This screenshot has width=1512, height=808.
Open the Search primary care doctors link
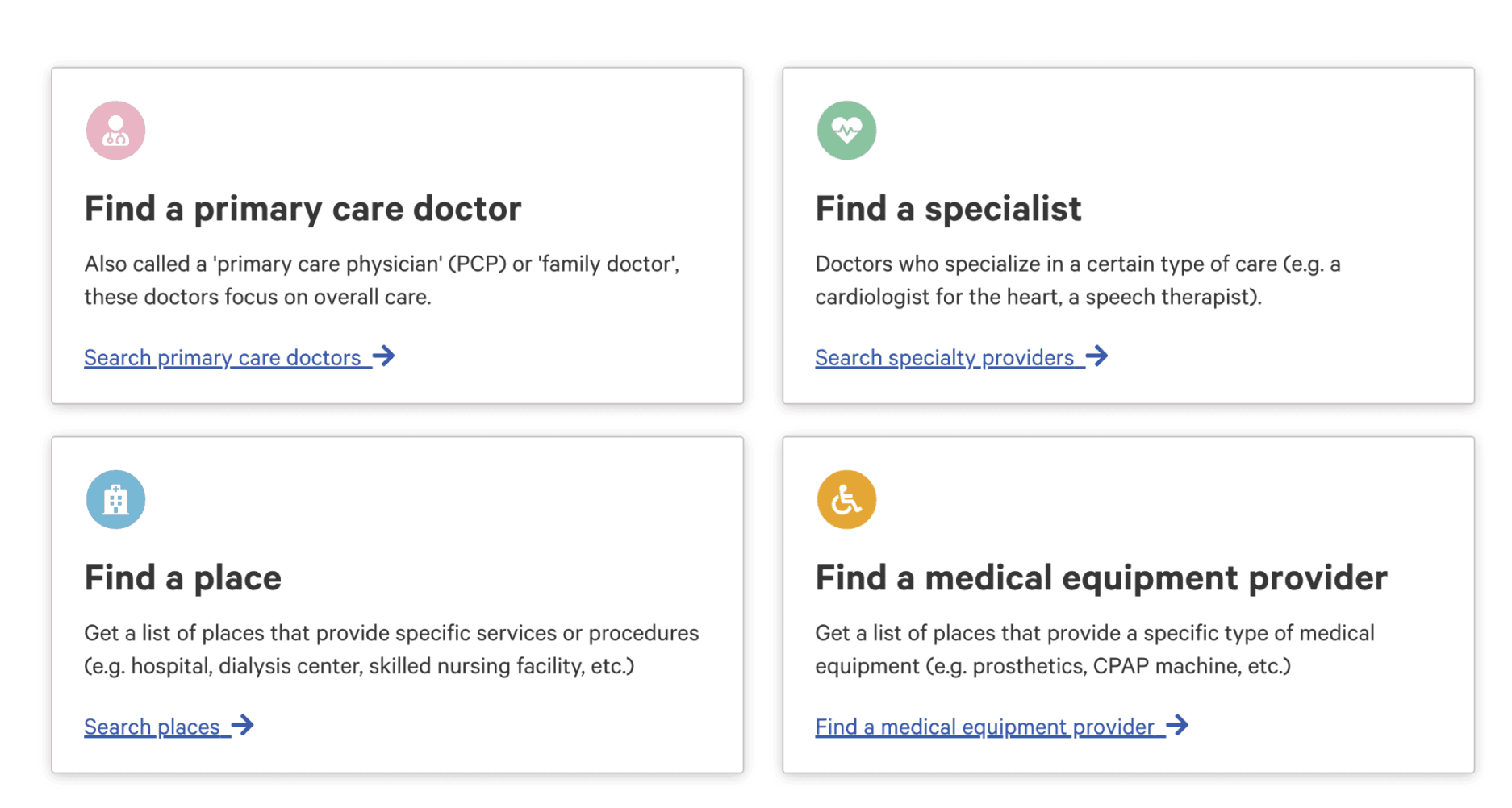coord(223,357)
